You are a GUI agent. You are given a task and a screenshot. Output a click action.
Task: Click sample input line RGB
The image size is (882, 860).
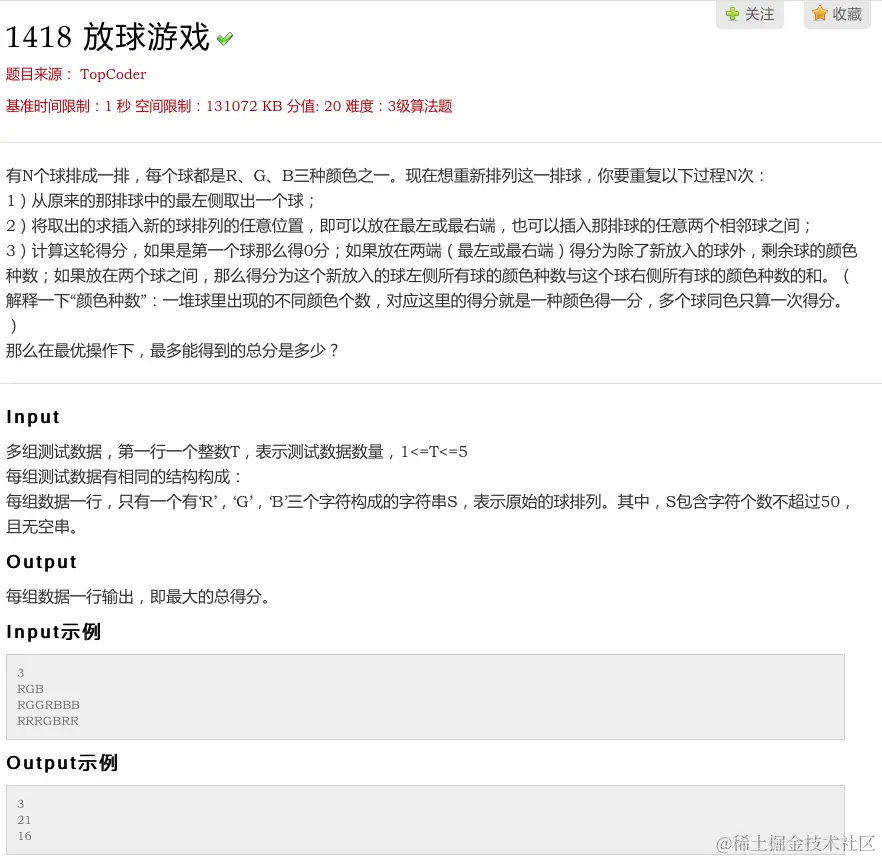tap(30, 689)
